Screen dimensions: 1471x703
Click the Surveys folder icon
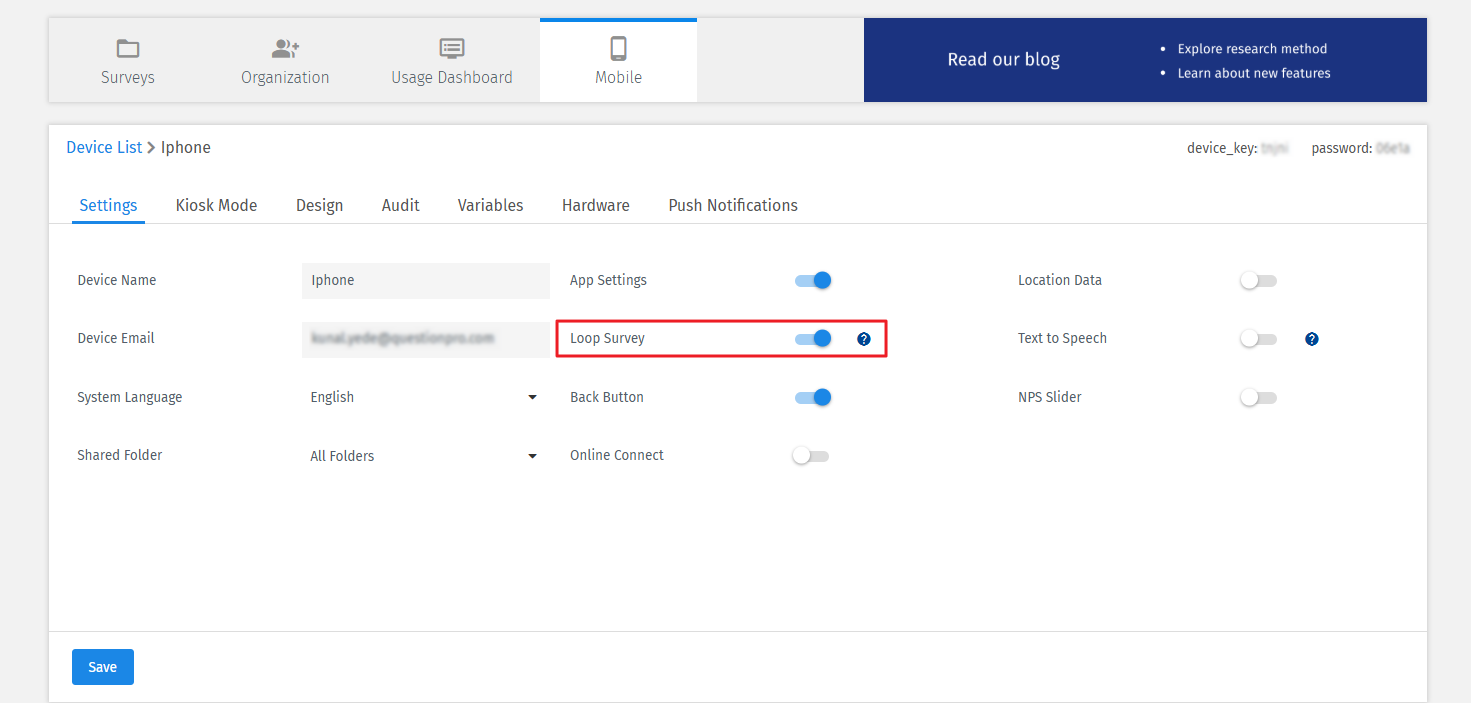(x=128, y=48)
